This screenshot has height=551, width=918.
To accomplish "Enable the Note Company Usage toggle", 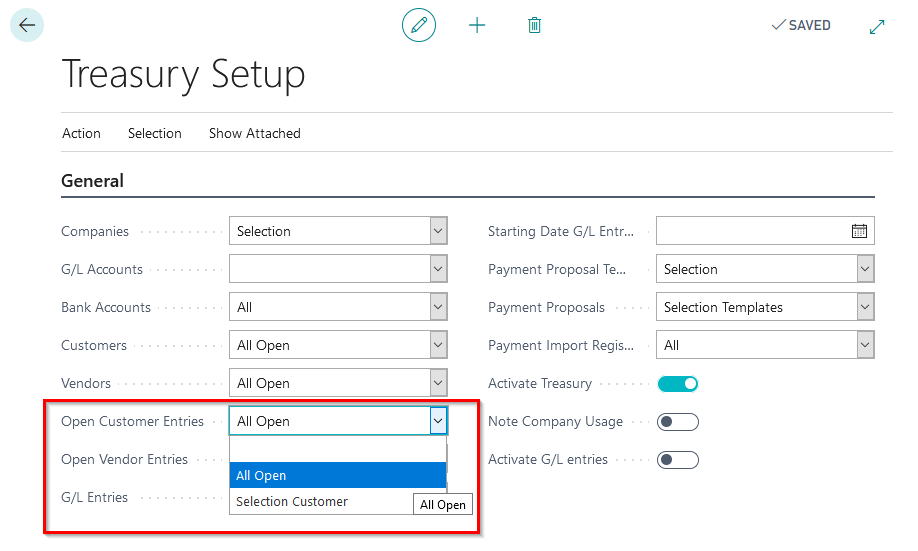I will (x=678, y=421).
